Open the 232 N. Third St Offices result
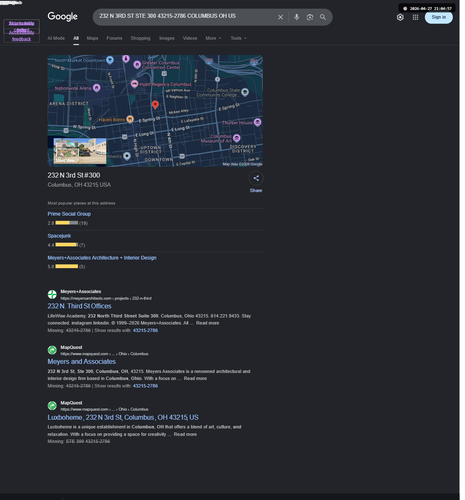Viewport: 465px width, 500px height. 80,306
